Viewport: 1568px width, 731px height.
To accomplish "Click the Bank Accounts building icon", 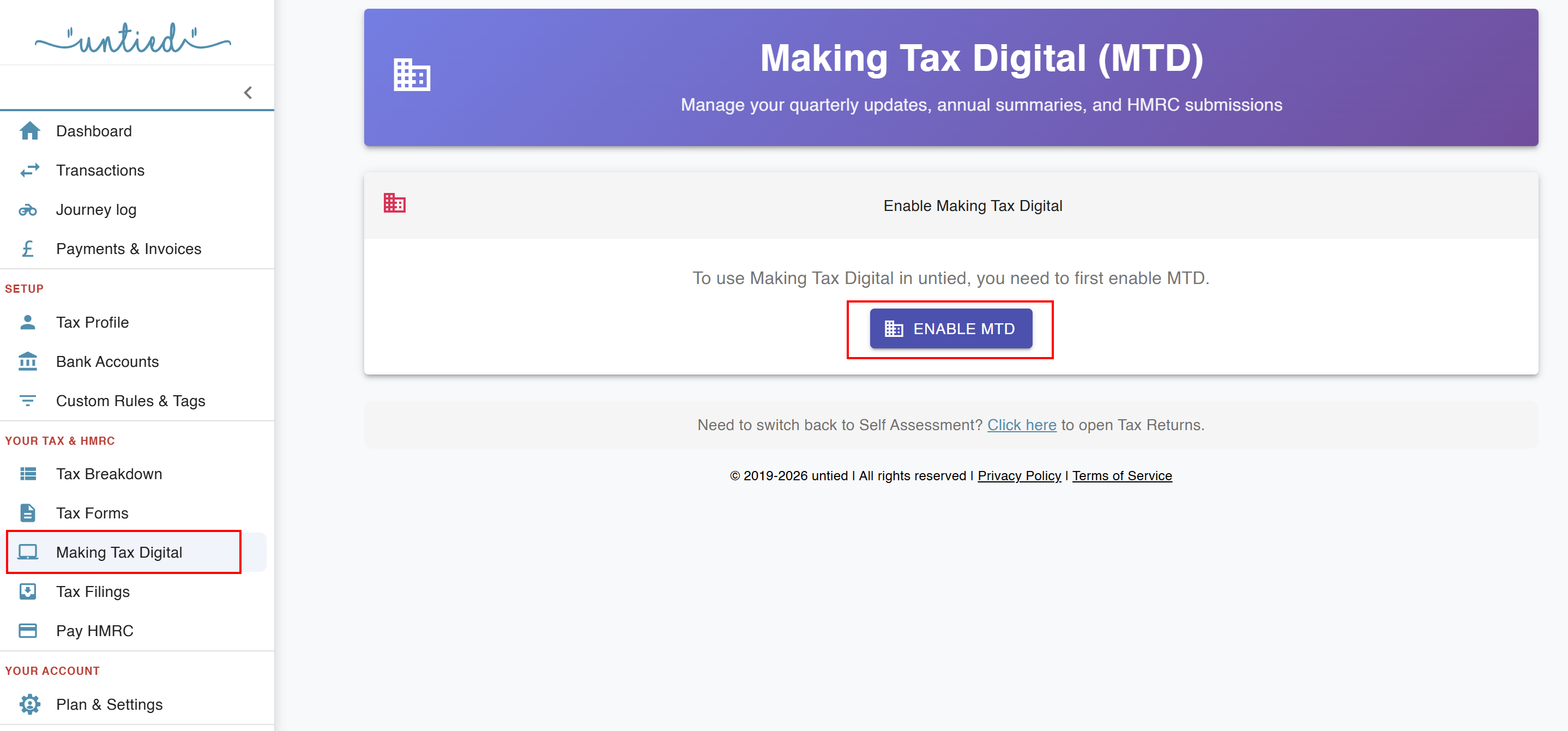I will 28,361.
